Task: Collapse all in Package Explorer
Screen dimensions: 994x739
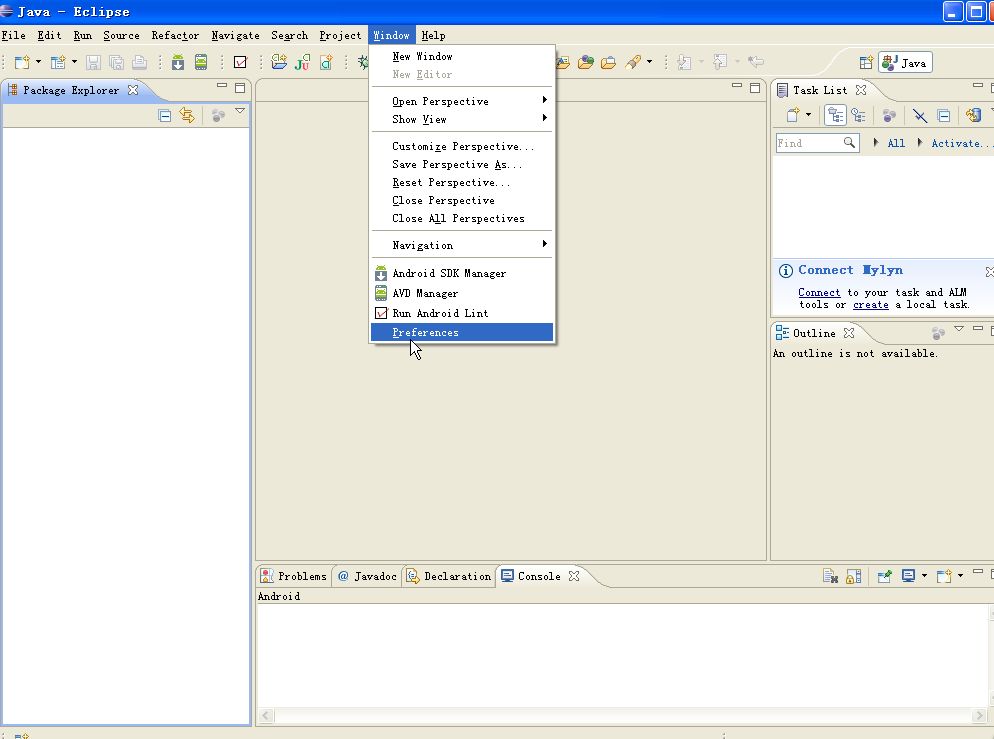Action: tap(165, 115)
